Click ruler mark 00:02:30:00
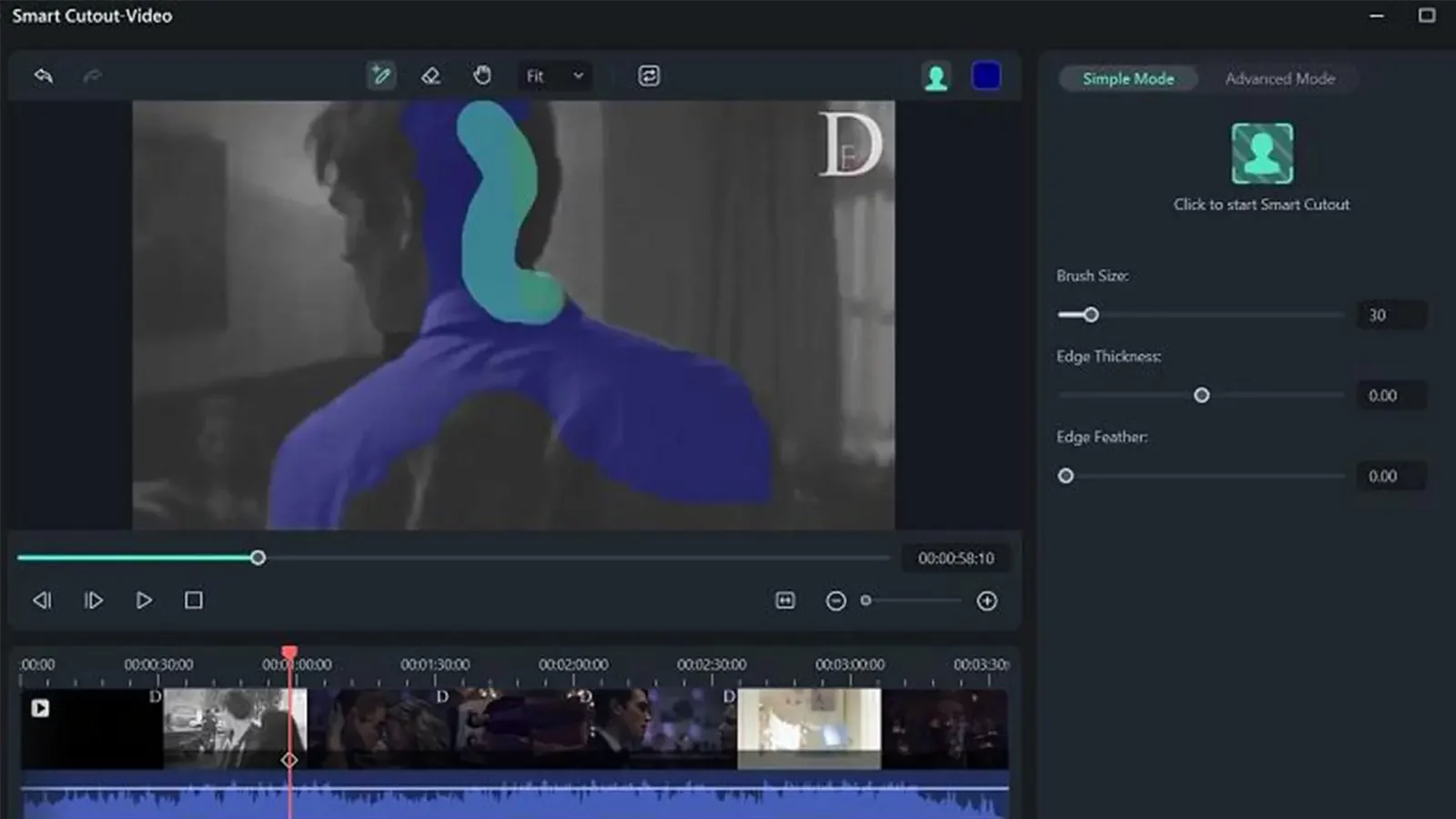 click(712, 664)
